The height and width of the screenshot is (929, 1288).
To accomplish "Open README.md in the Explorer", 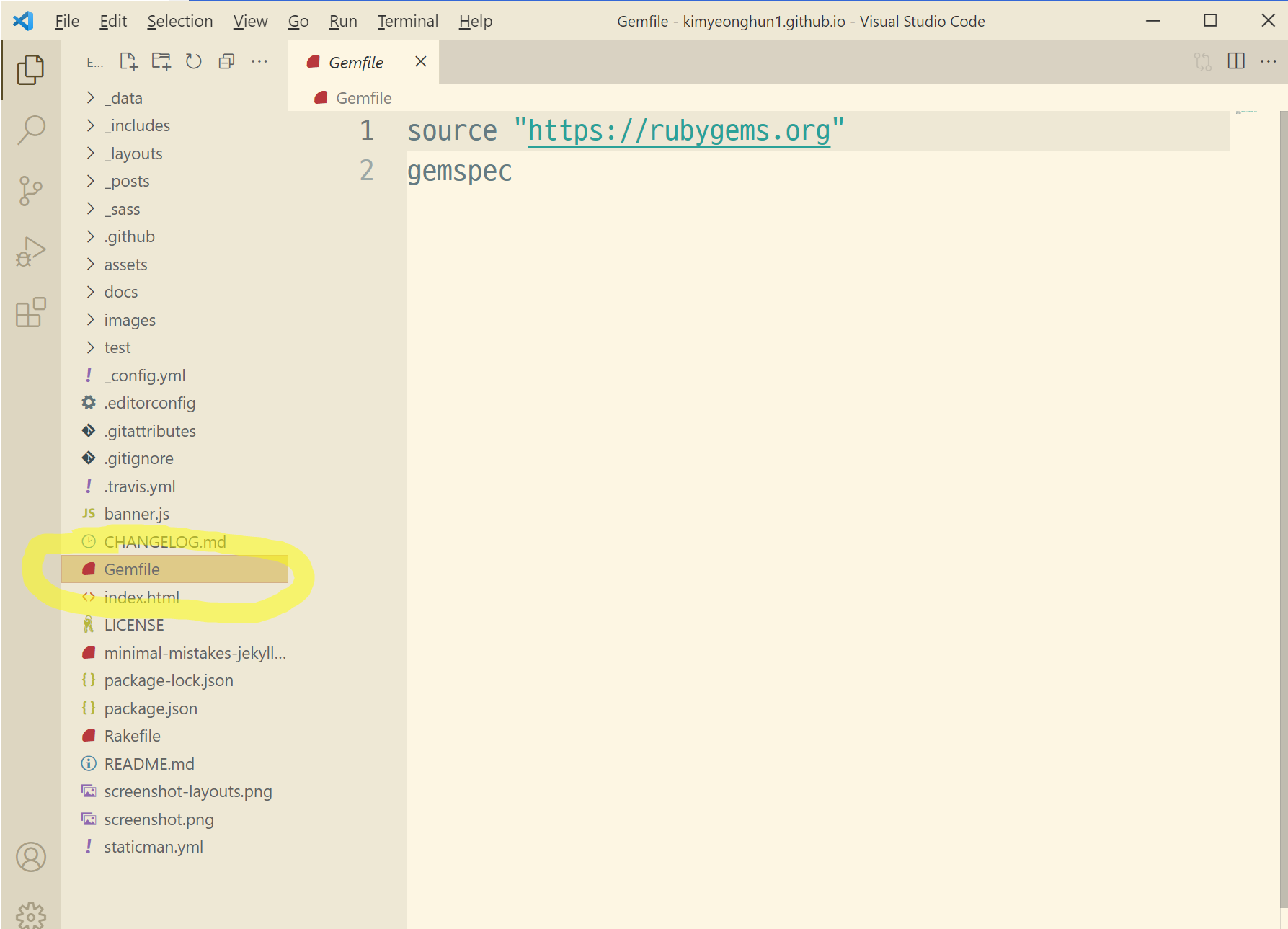I will click(x=149, y=764).
